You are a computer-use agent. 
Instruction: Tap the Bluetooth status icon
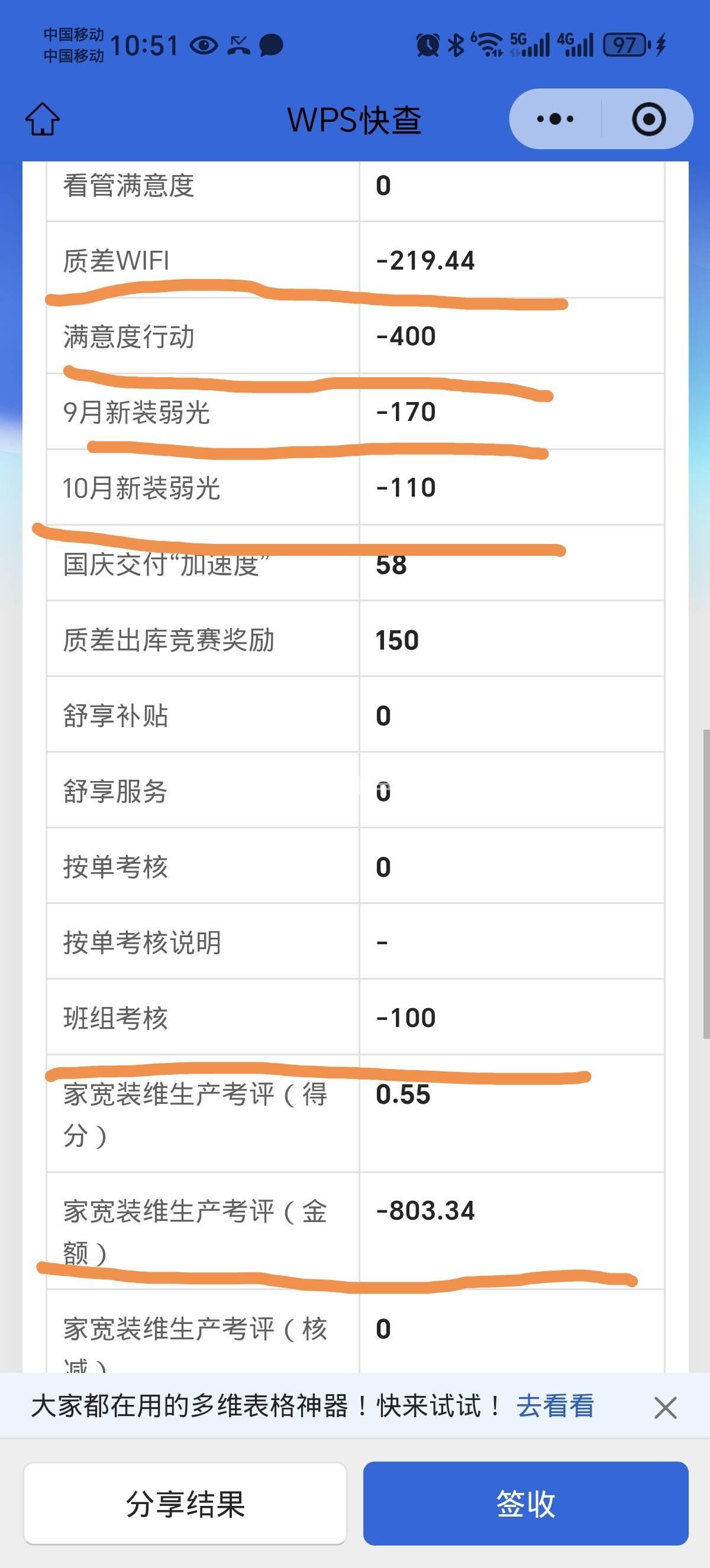(x=456, y=45)
